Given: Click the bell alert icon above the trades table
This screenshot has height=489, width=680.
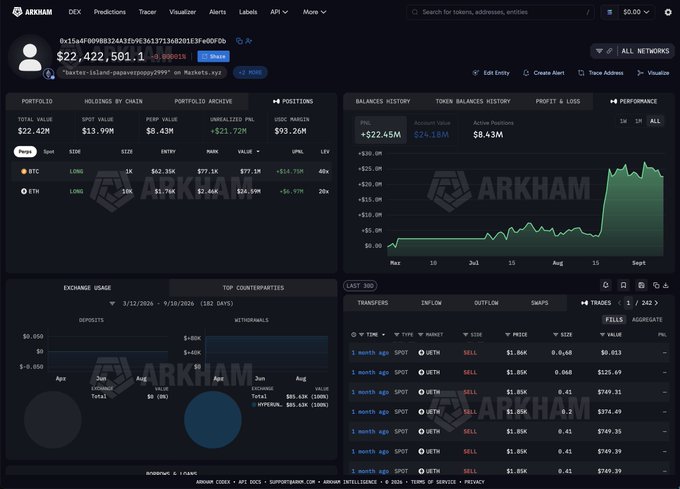Looking at the screenshot, I should click(606, 285).
